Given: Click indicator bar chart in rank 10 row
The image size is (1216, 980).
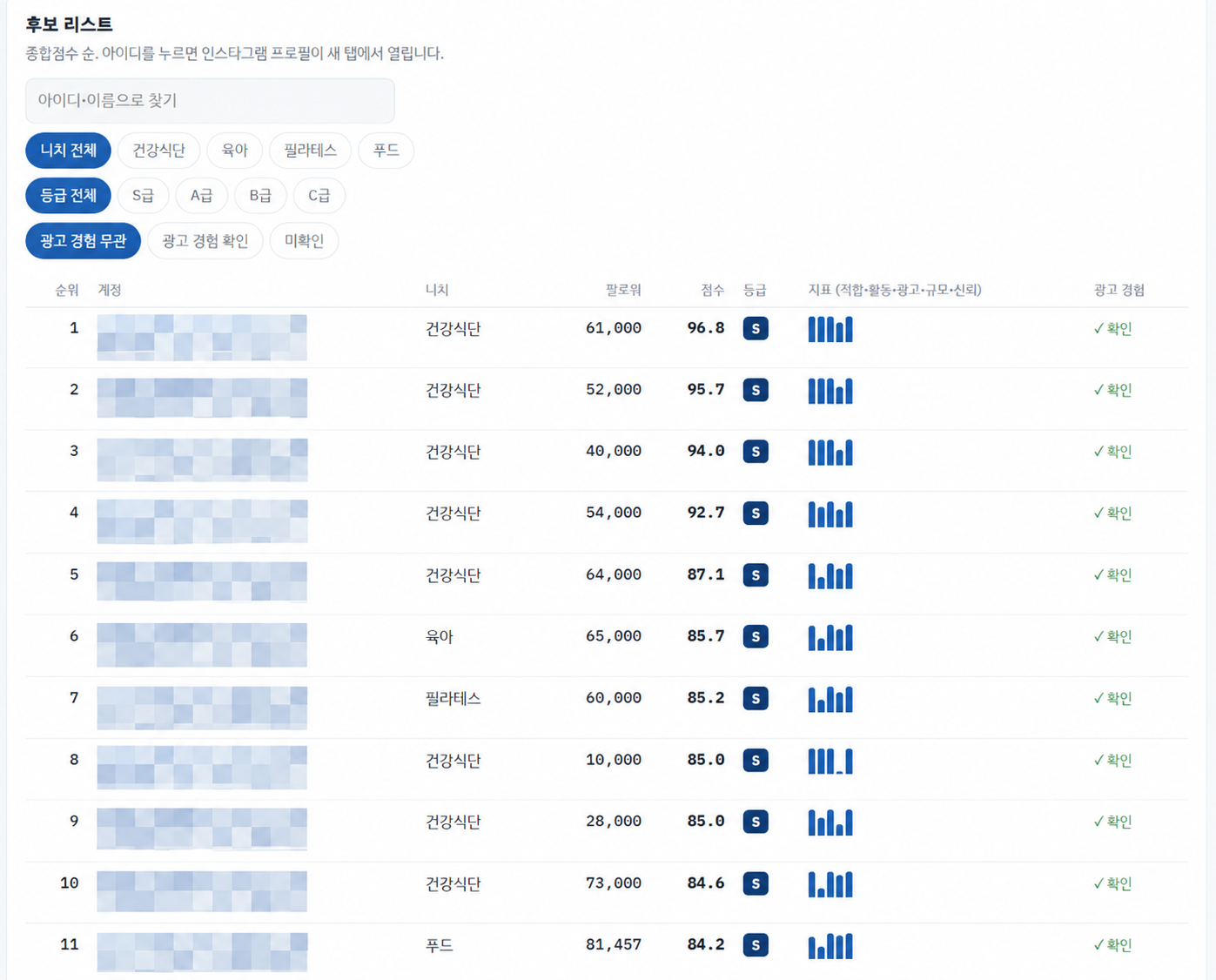Looking at the screenshot, I should (x=830, y=883).
